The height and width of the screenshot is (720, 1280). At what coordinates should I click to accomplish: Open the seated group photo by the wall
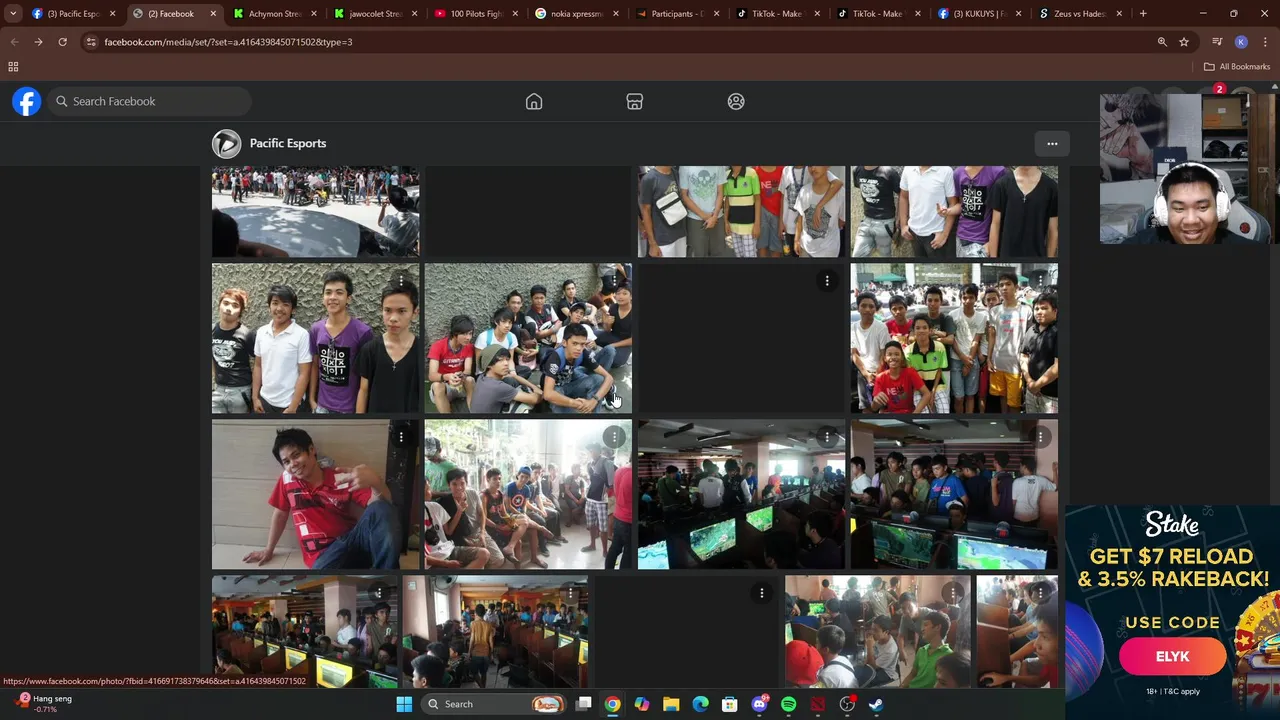point(528,339)
